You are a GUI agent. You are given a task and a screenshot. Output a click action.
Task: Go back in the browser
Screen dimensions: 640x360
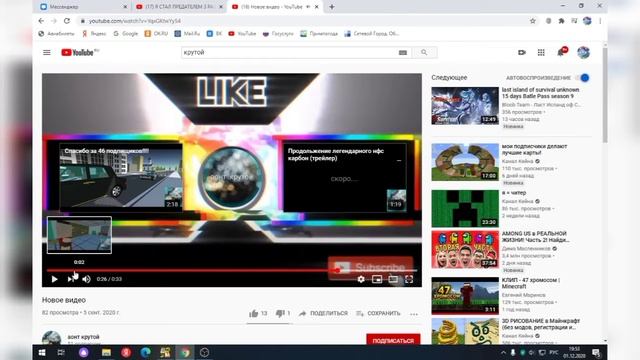coord(41,21)
